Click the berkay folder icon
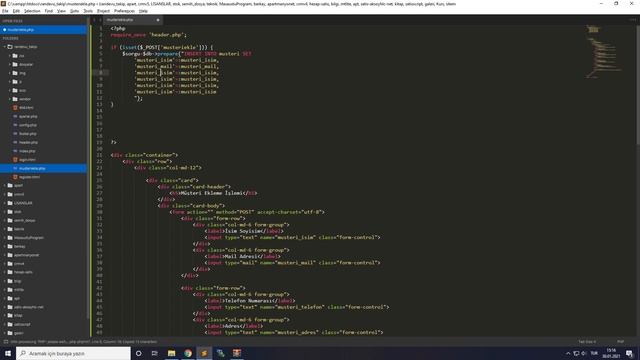The width and height of the screenshot is (640, 360). [10, 246]
